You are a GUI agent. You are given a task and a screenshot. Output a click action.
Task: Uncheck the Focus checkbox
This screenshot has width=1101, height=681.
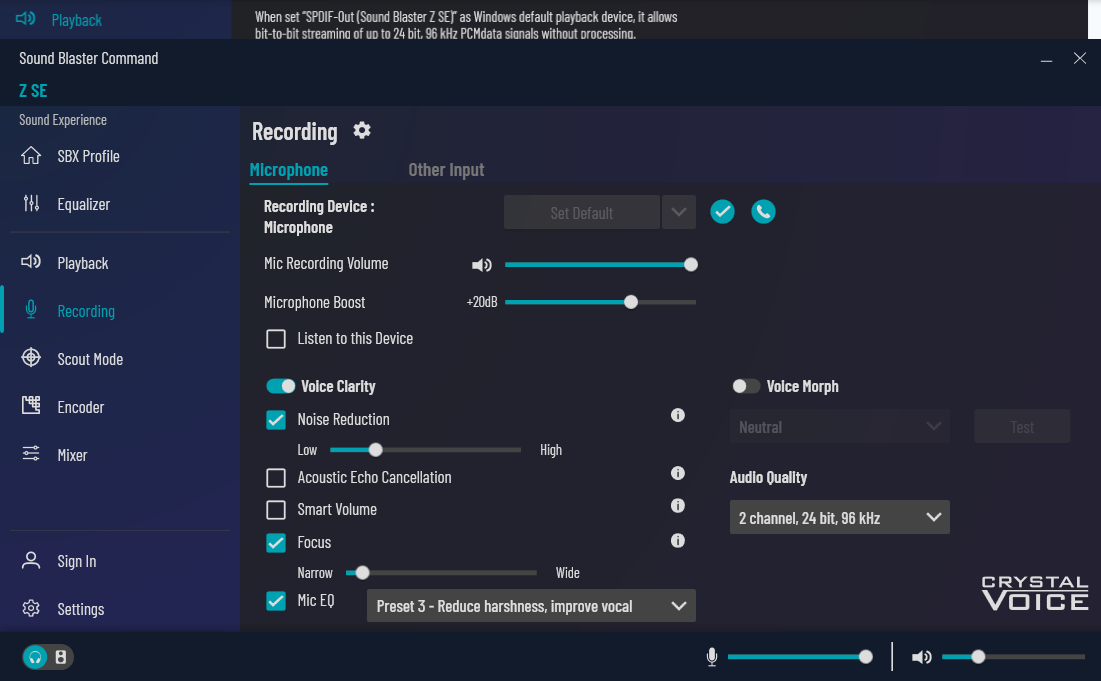click(276, 543)
